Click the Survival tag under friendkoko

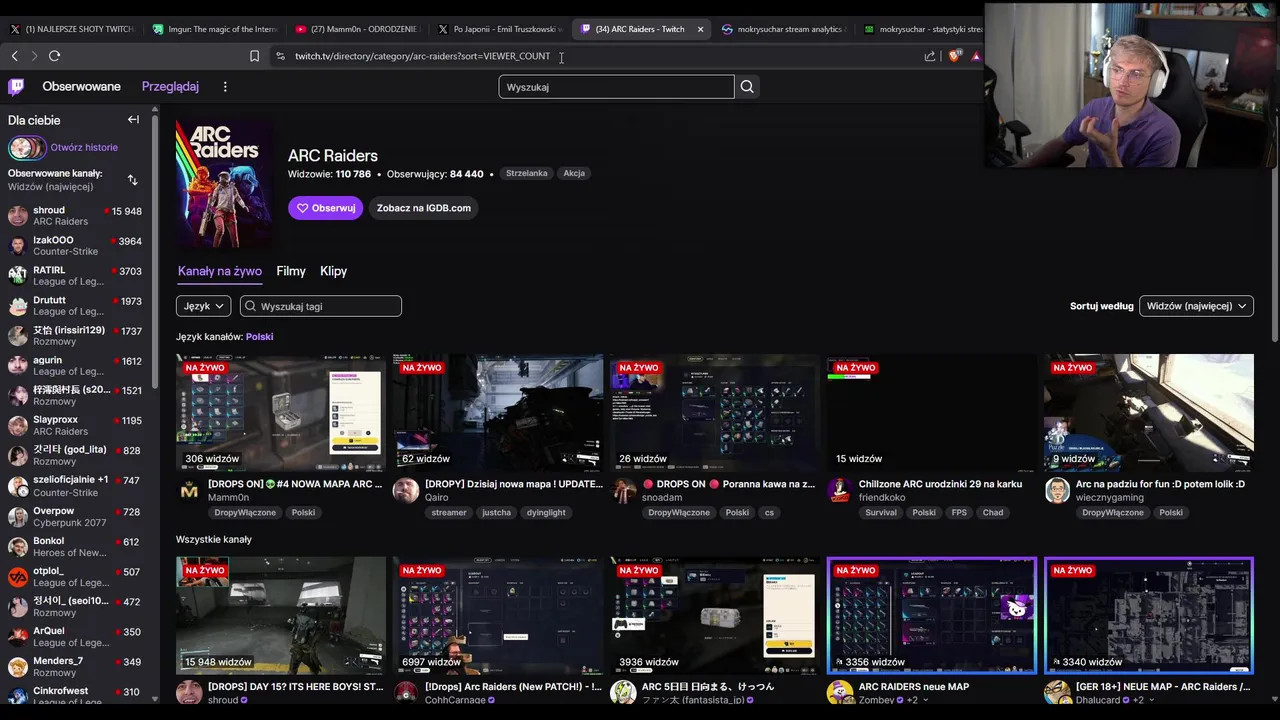pyautogui.click(x=881, y=513)
